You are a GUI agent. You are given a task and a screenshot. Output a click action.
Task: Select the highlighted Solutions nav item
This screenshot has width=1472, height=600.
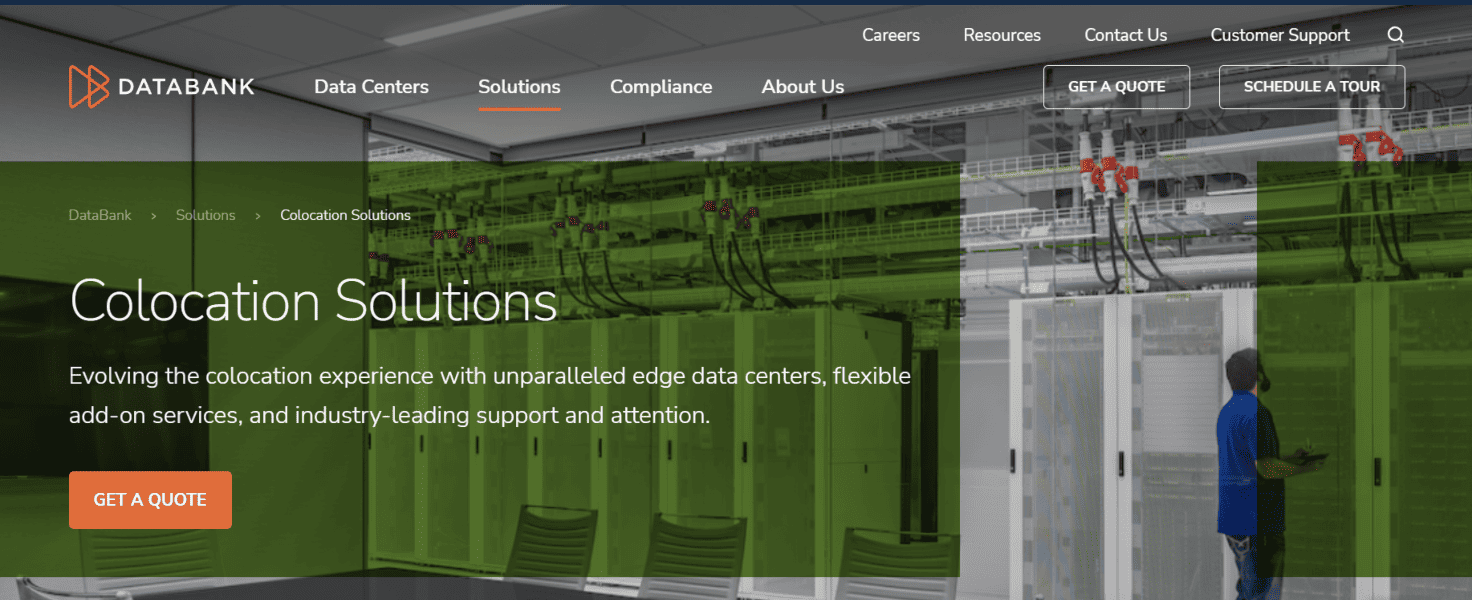(519, 87)
